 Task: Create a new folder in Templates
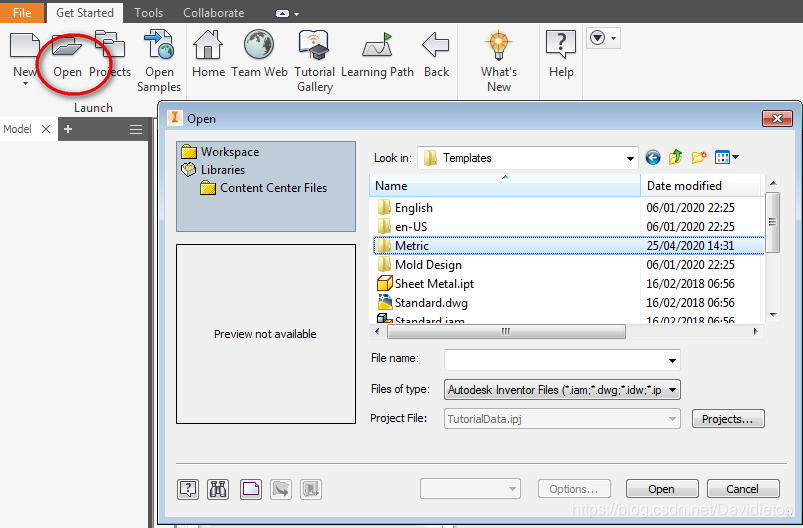click(699, 157)
